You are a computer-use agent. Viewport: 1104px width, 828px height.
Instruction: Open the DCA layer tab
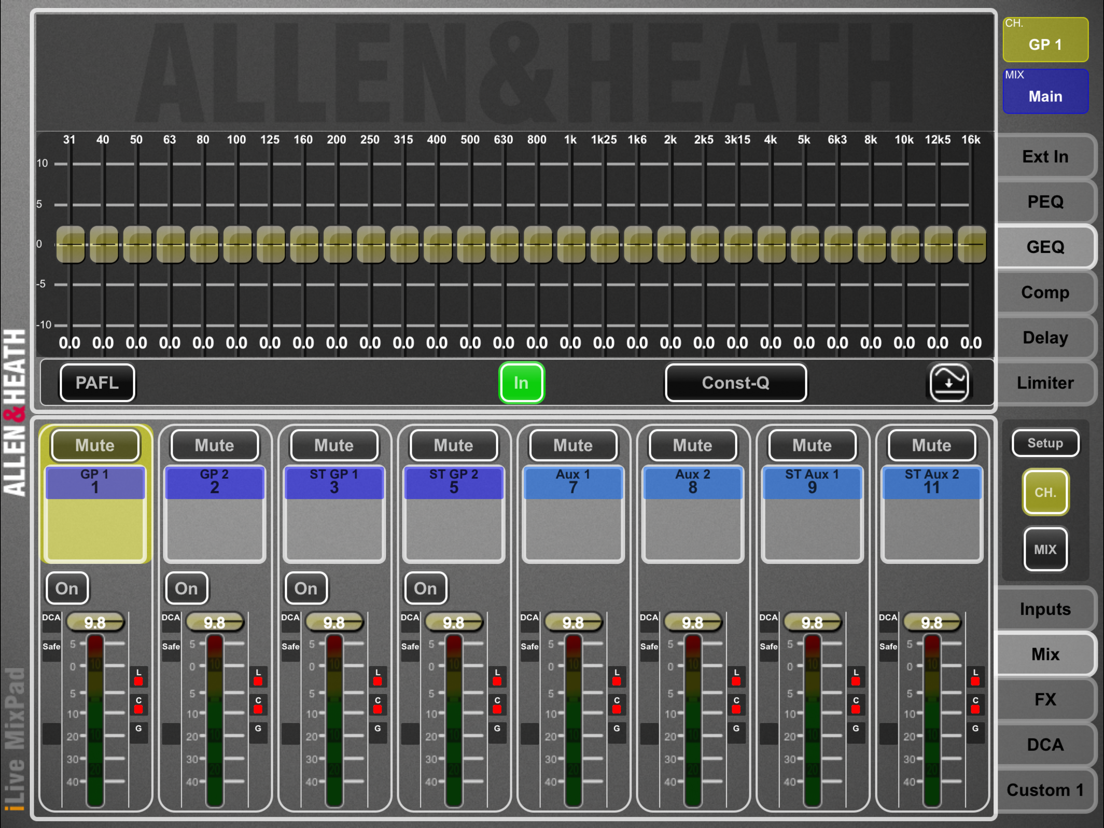(x=1046, y=744)
